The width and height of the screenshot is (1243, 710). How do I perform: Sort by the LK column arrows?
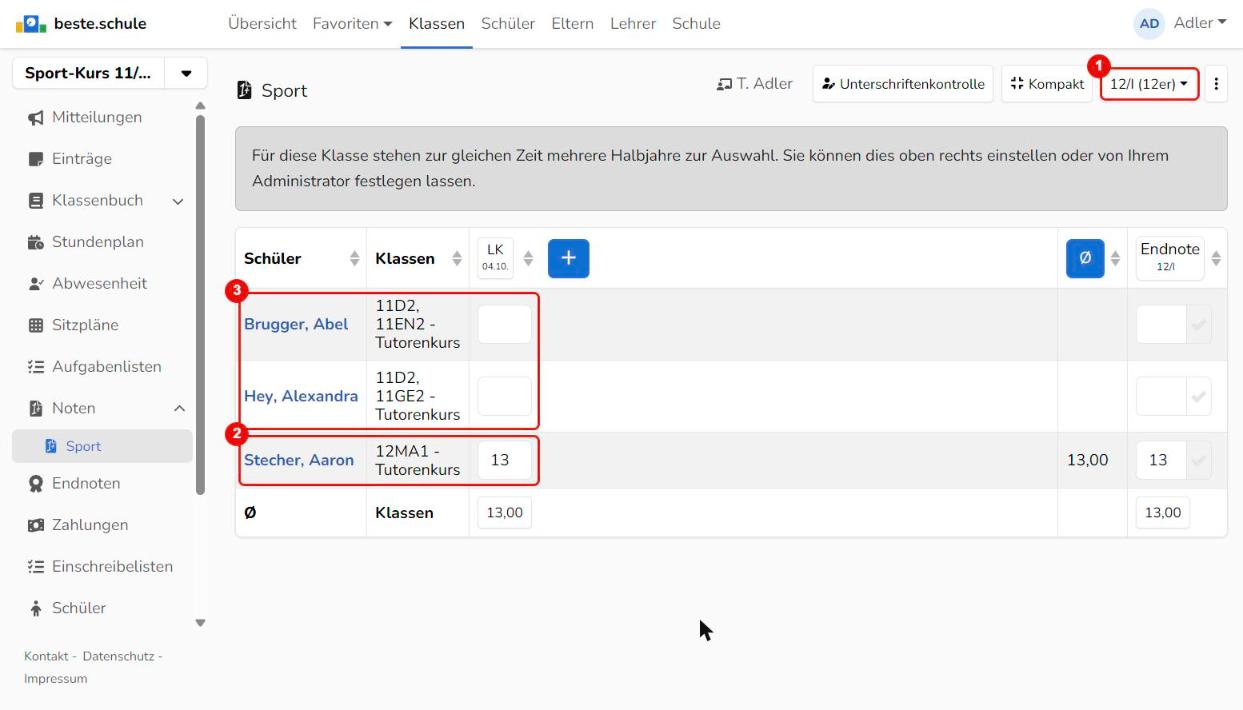530,259
